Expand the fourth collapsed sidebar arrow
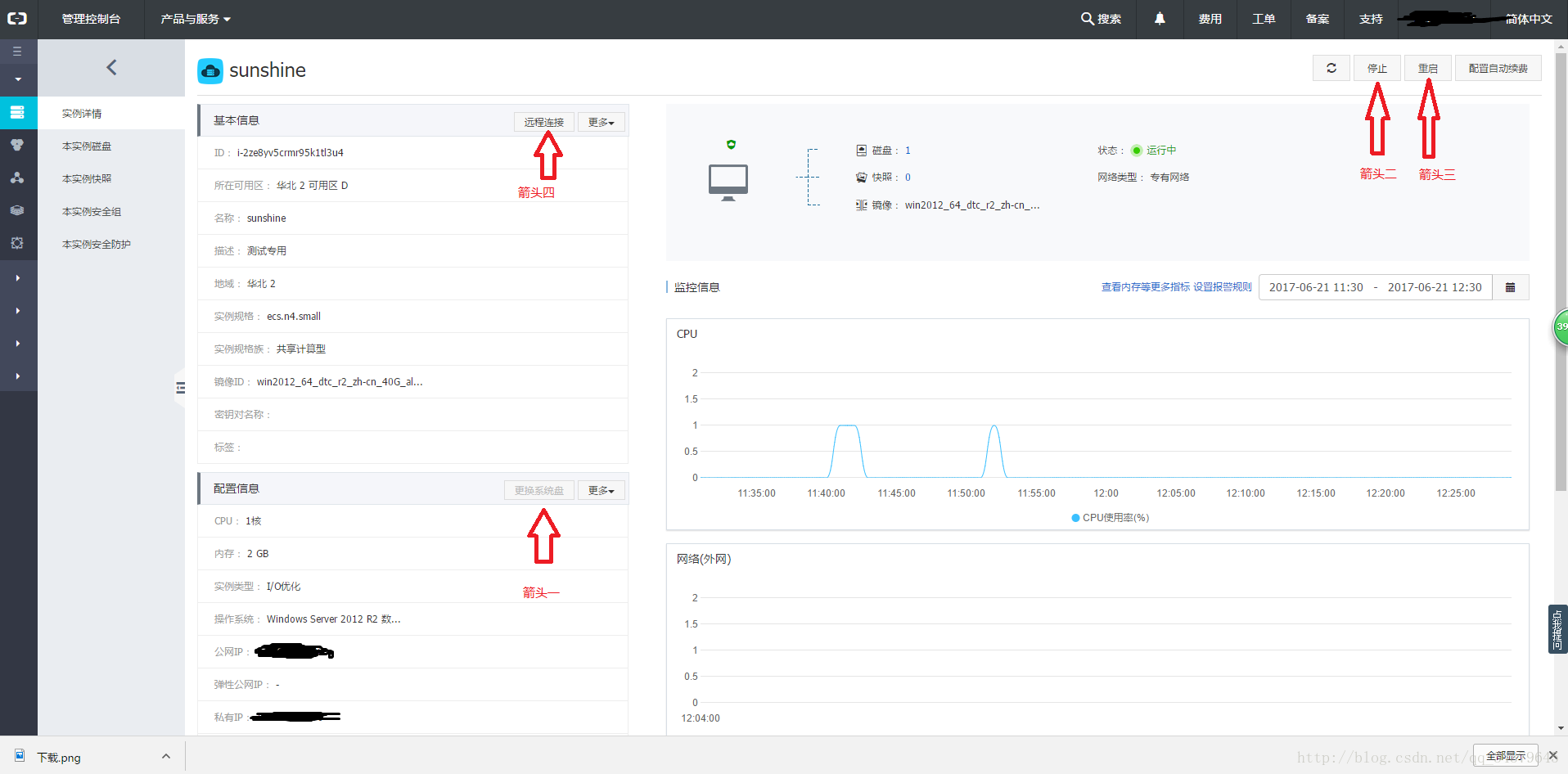 pos(18,376)
